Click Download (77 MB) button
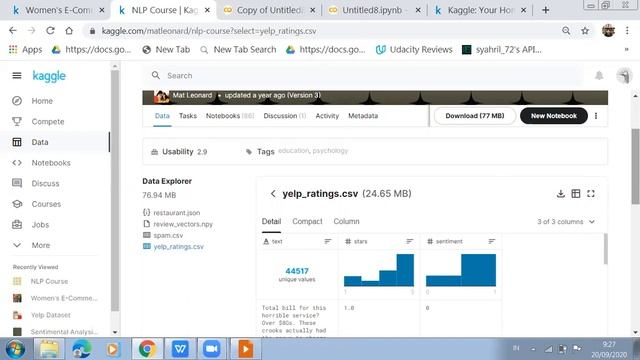640x360 pixels. coord(475,116)
